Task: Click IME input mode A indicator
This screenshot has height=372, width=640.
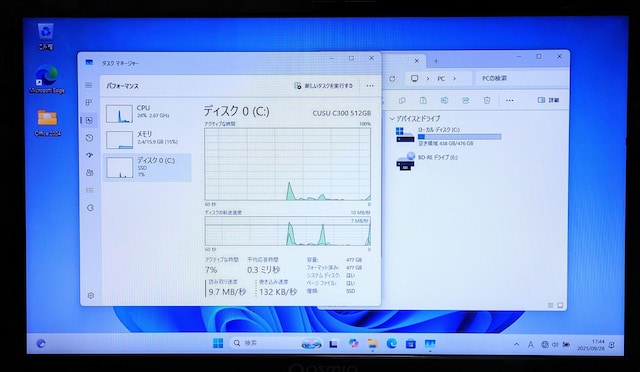Action: click(x=531, y=345)
